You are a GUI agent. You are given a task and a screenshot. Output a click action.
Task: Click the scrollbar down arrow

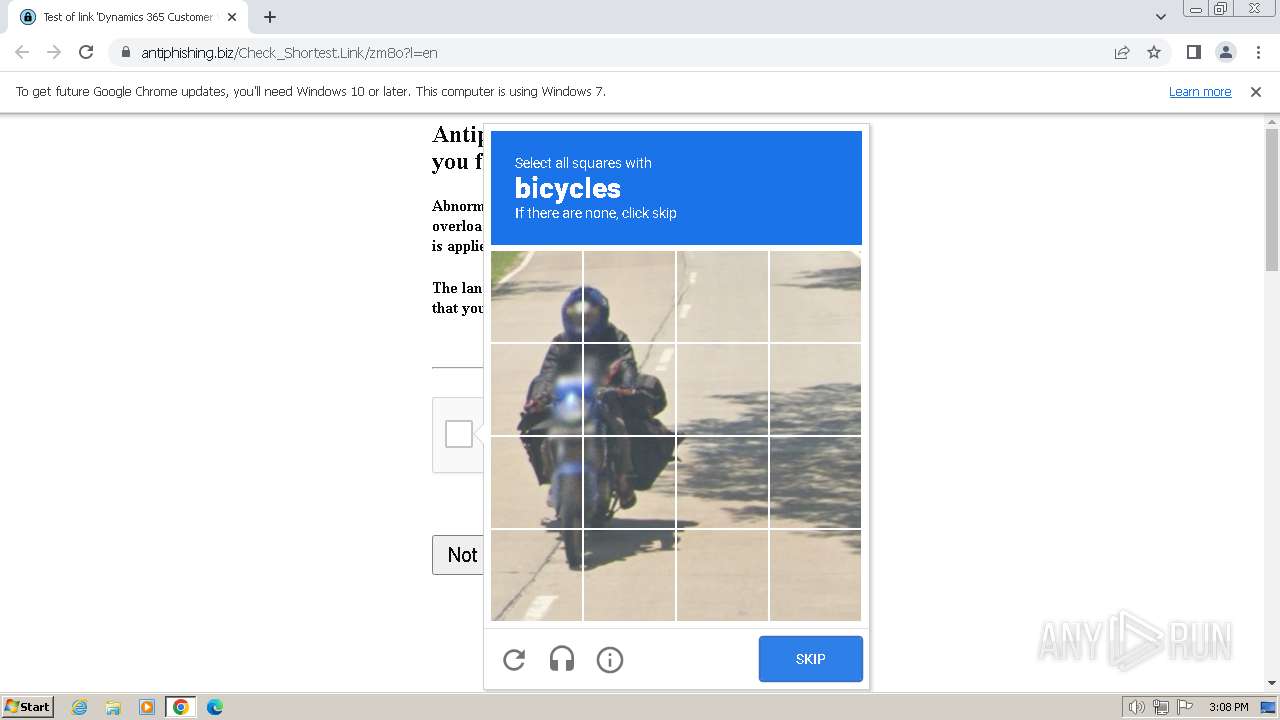tap(1272, 683)
